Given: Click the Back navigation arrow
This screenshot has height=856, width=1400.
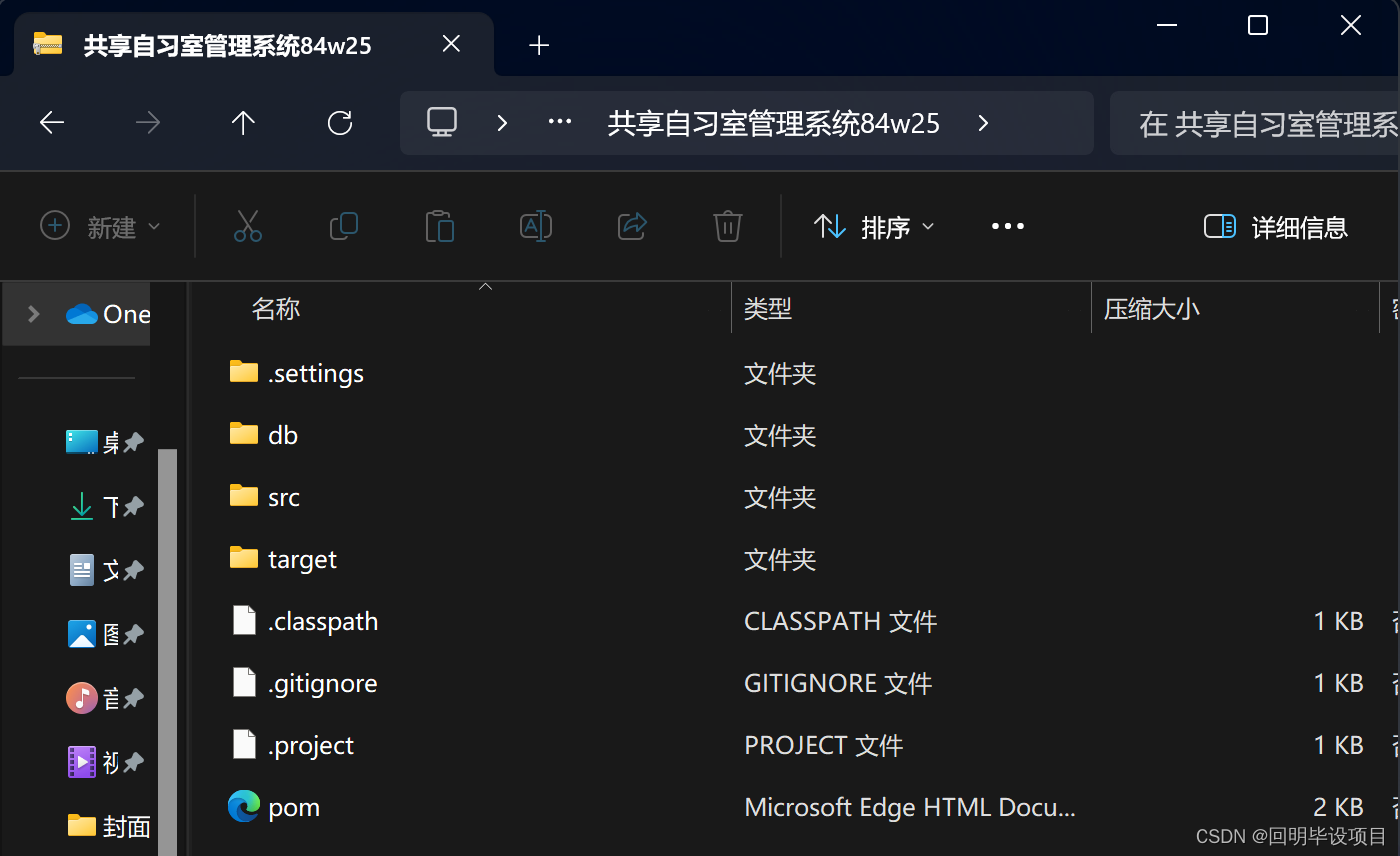Looking at the screenshot, I should point(51,122).
